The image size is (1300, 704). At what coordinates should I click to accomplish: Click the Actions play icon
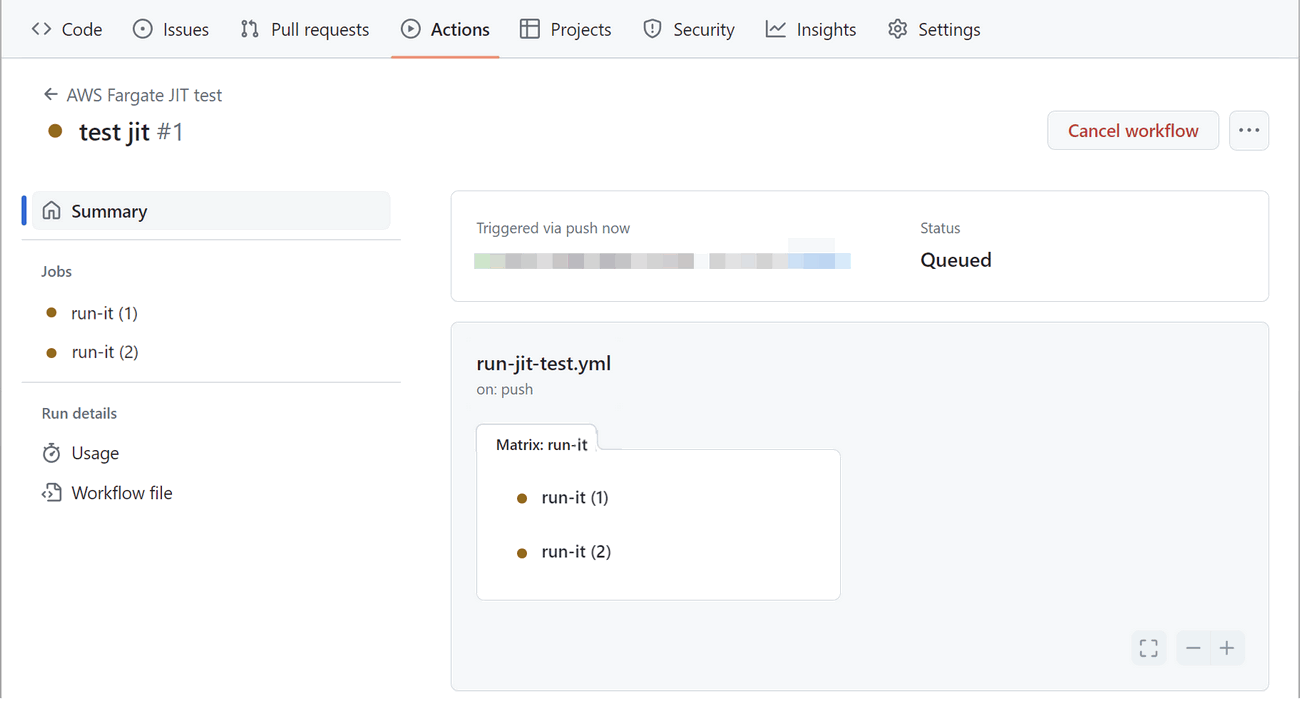click(x=411, y=29)
